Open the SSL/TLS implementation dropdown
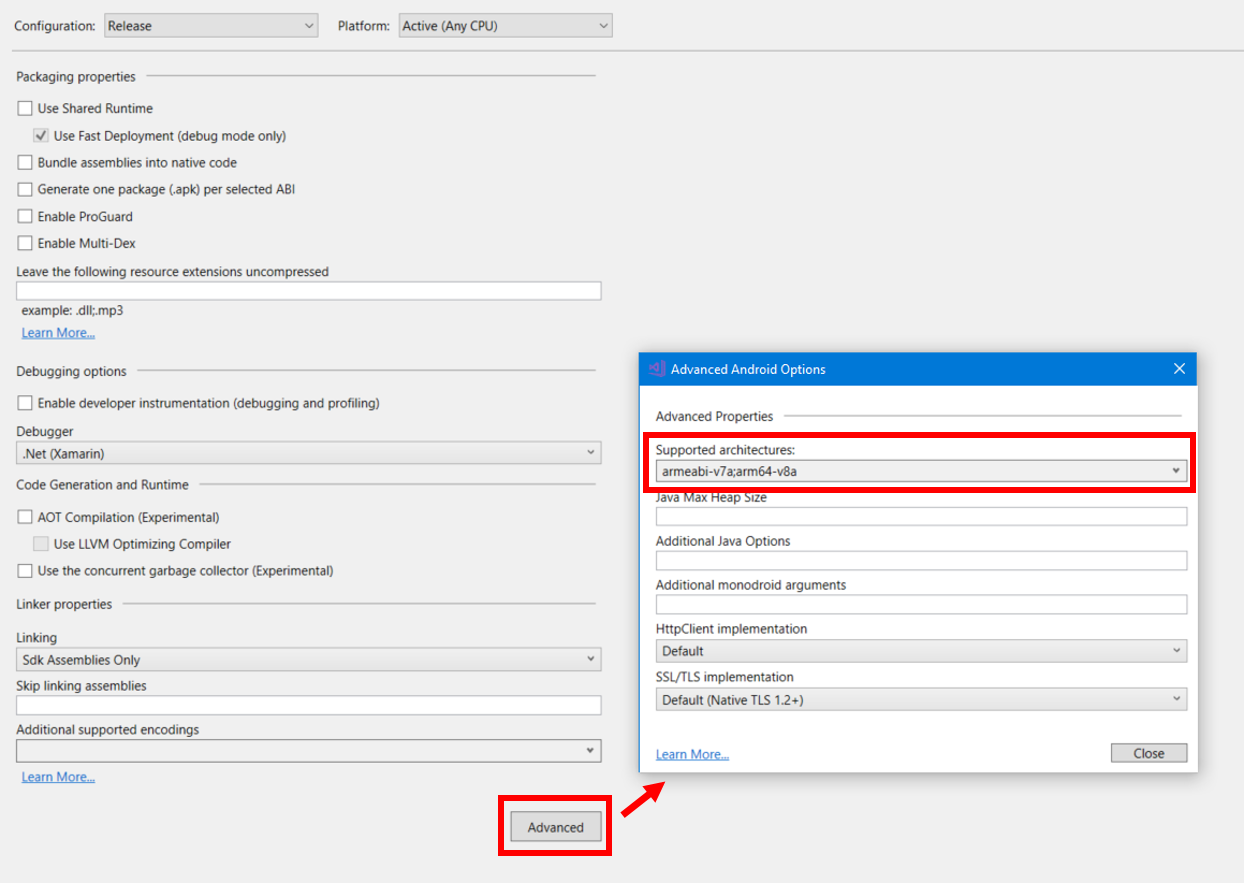The image size is (1244, 883). [920, 700]
